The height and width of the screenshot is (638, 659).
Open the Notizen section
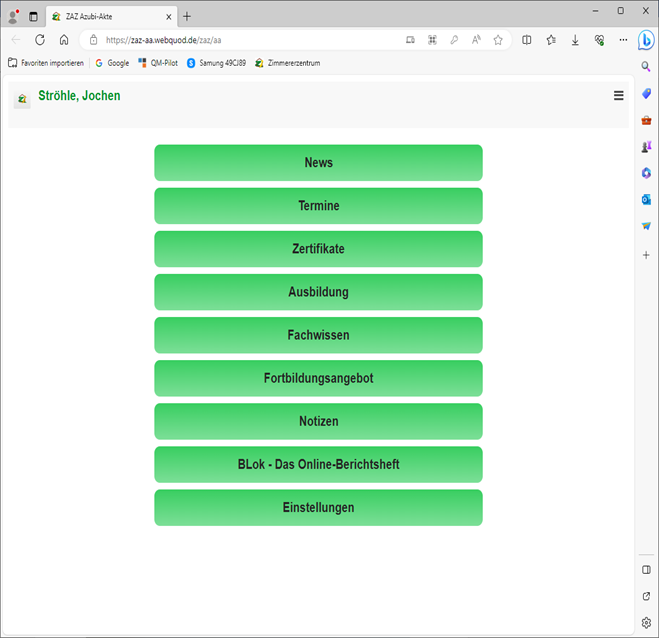pyautogui.click(x=318, y=422)
